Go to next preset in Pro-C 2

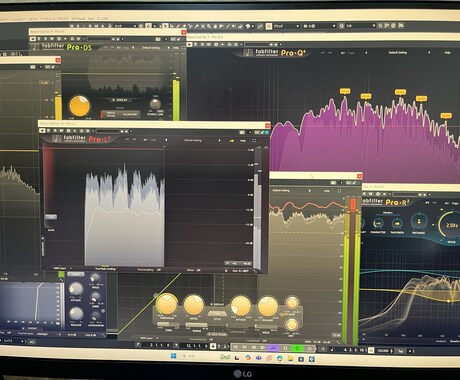click(x=310, y=190)
